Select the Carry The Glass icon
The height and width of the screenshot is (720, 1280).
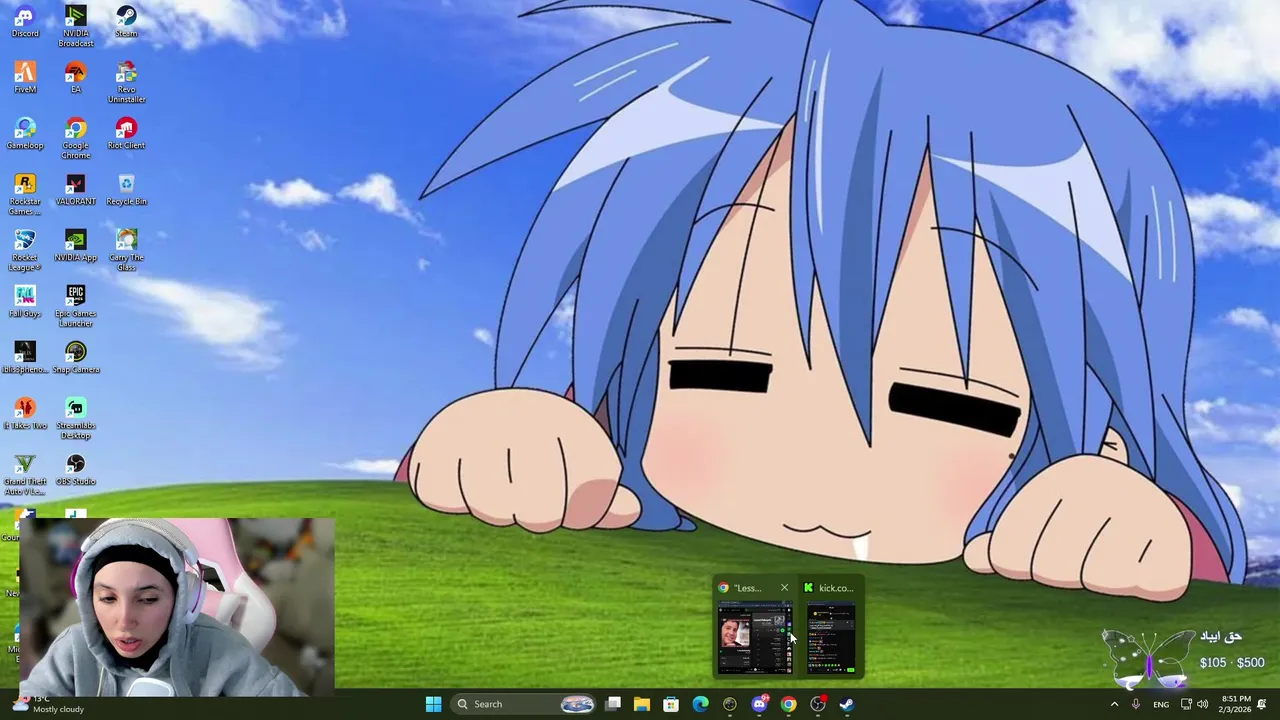pos(126,250)
